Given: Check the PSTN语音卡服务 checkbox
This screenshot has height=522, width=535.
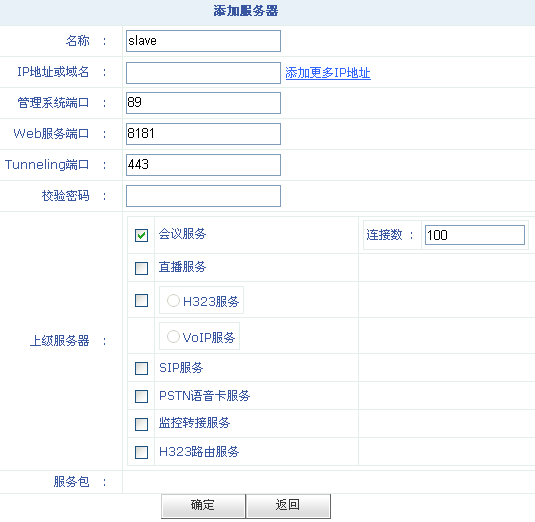Looking at the screenshot, I should (141, 396).
